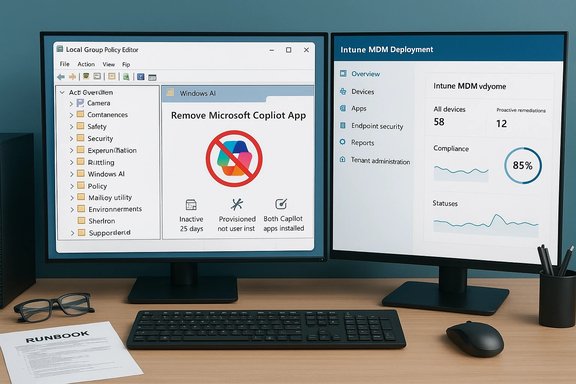Viewport: 576px width, 384px height.
Task: Expand the Comtanences folder node
Action: coord(71,115)
